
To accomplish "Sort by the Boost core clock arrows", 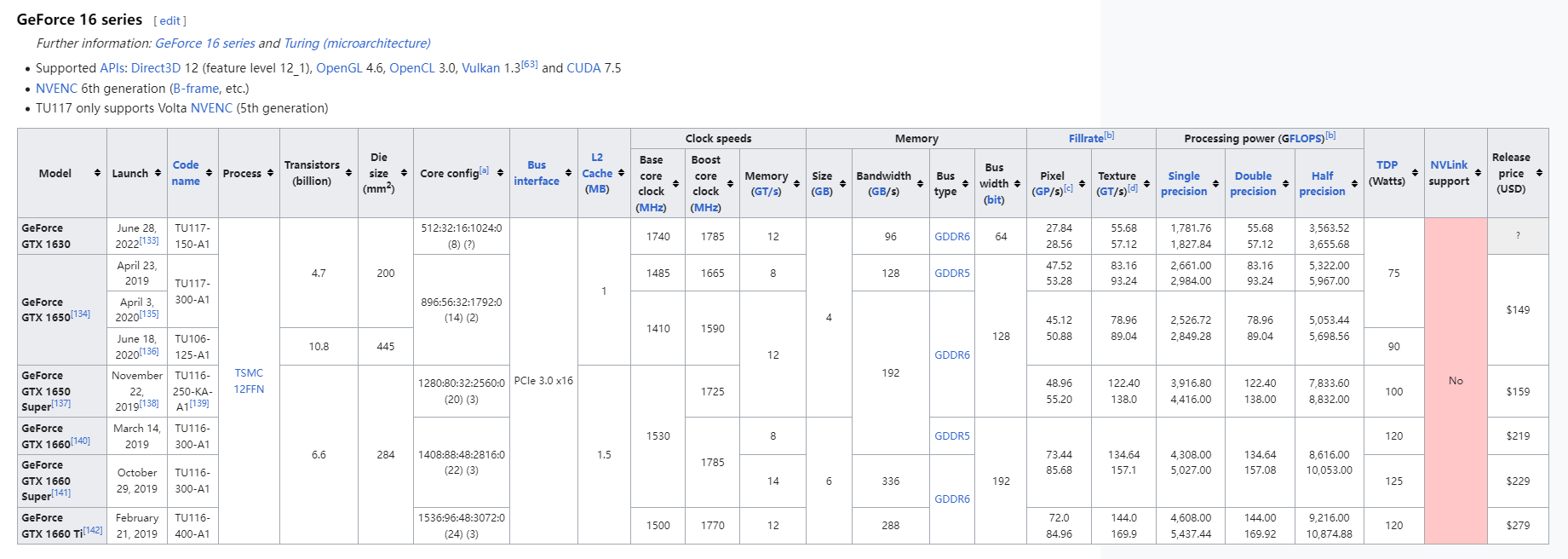I will (730, 184).
